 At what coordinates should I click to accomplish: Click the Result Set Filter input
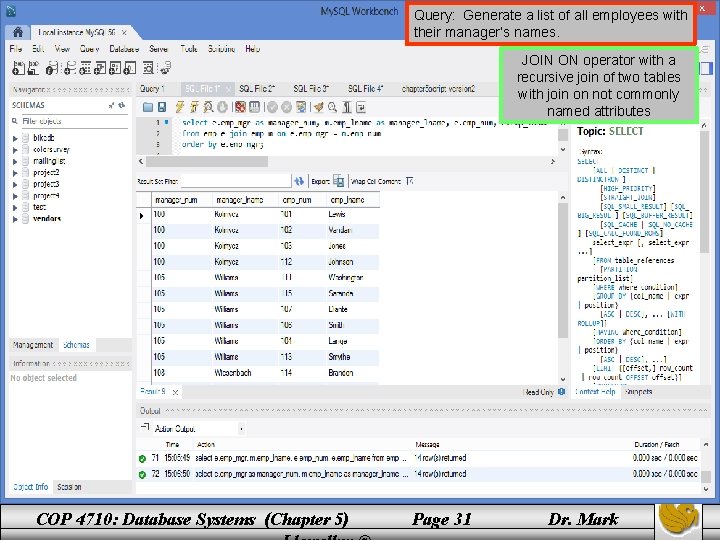(236, 181)
